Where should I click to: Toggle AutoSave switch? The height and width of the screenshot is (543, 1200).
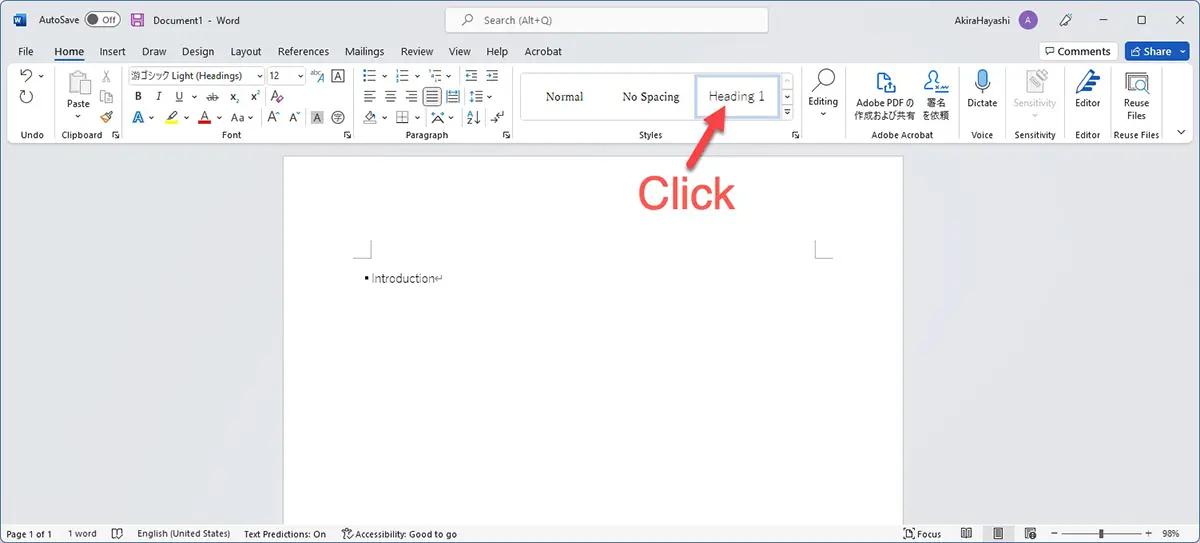(102, 20)
